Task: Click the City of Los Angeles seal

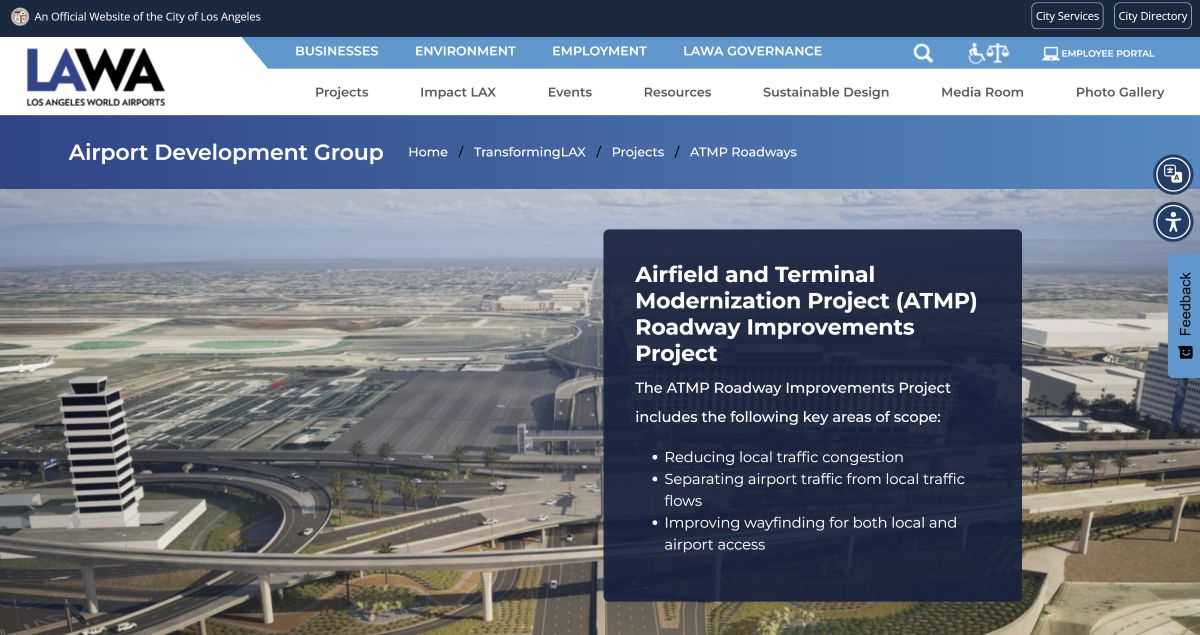Action: click(20, 17)
